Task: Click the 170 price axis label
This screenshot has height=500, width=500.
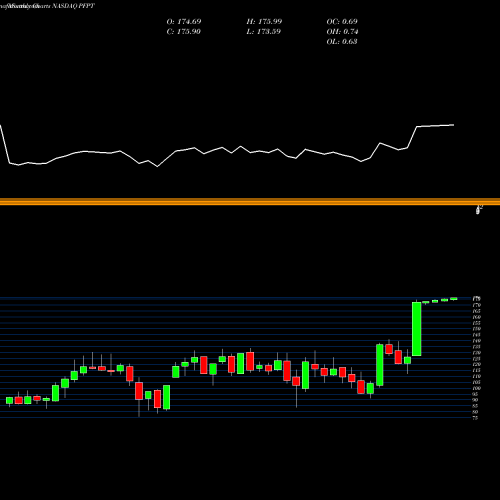Action: pyautogui.click(x=476, y=305)
